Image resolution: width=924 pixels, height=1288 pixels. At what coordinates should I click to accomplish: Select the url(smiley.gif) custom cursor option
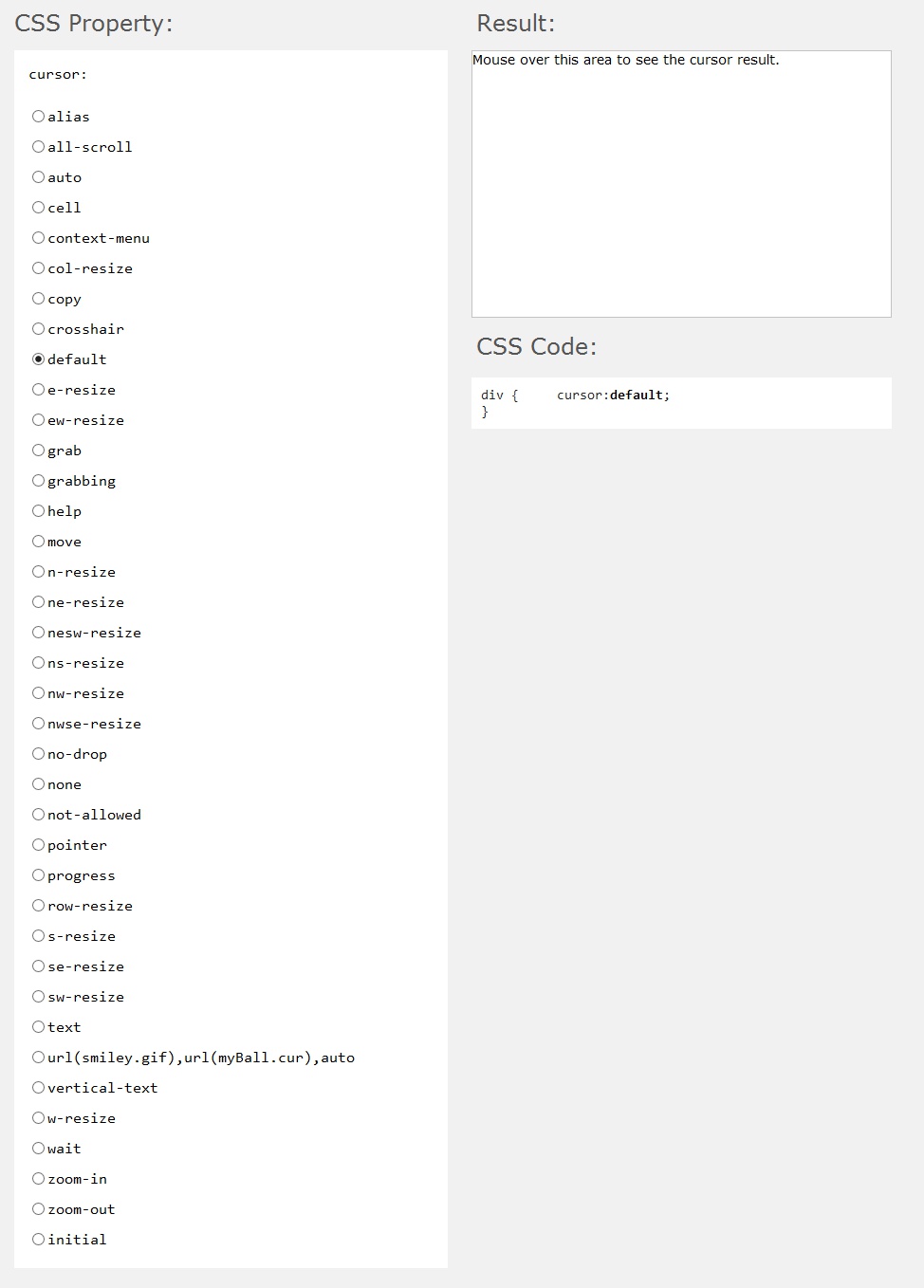(39, 1058)
